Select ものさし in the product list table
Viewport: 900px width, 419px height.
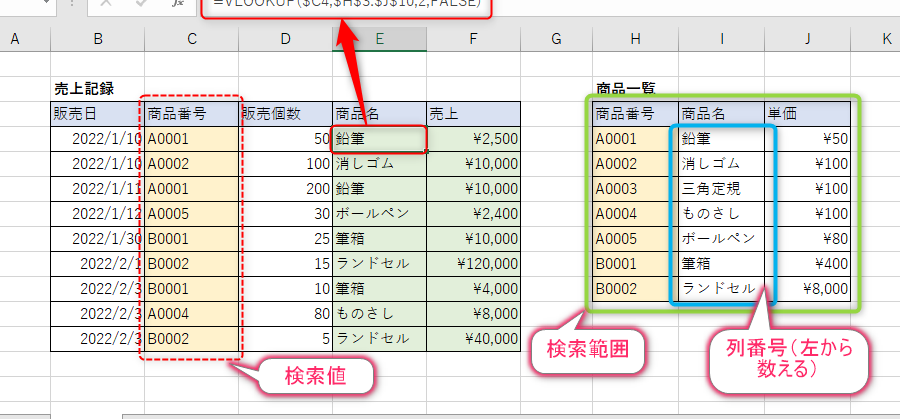[x=721, y=214]
